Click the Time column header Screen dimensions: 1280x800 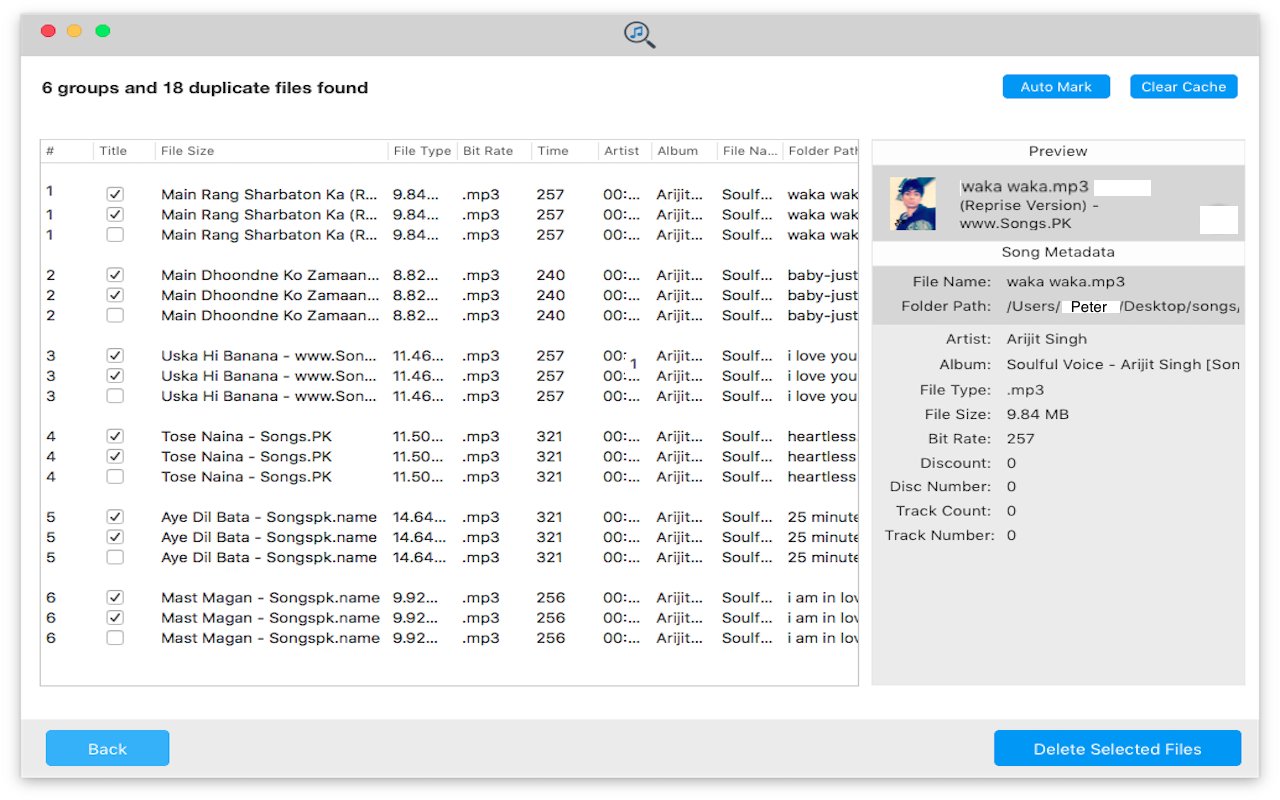click(x=564, y=151)
